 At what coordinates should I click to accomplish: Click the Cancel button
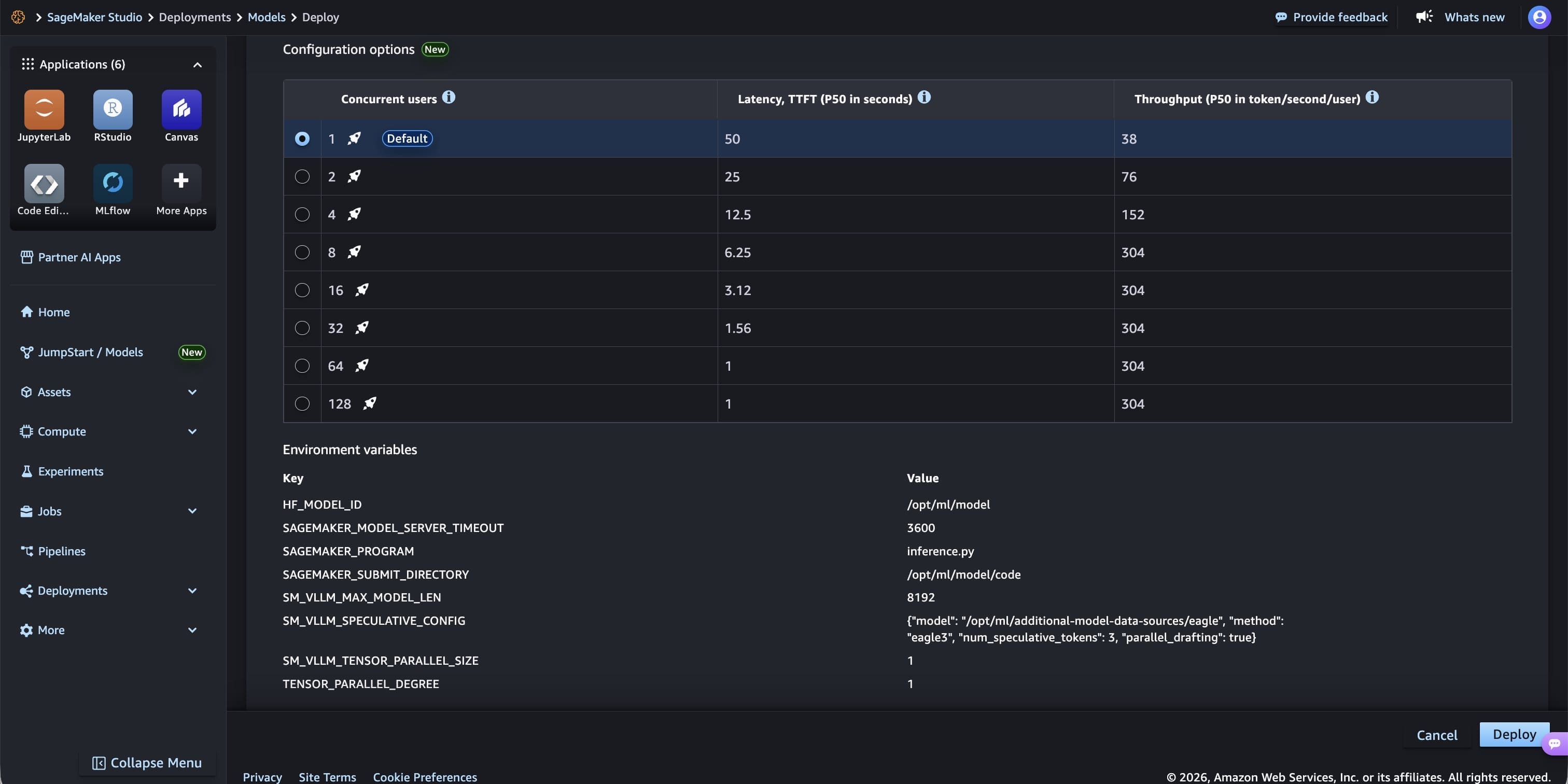[x=1436, y=735]
